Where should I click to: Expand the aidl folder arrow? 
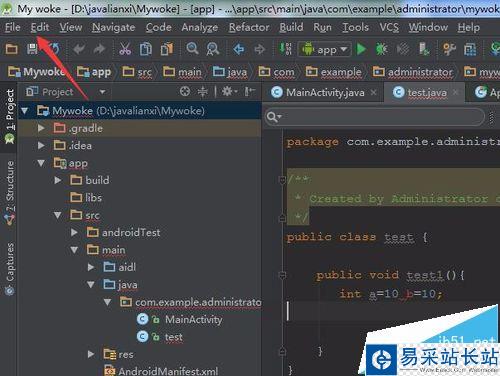[x=91, y=267]
